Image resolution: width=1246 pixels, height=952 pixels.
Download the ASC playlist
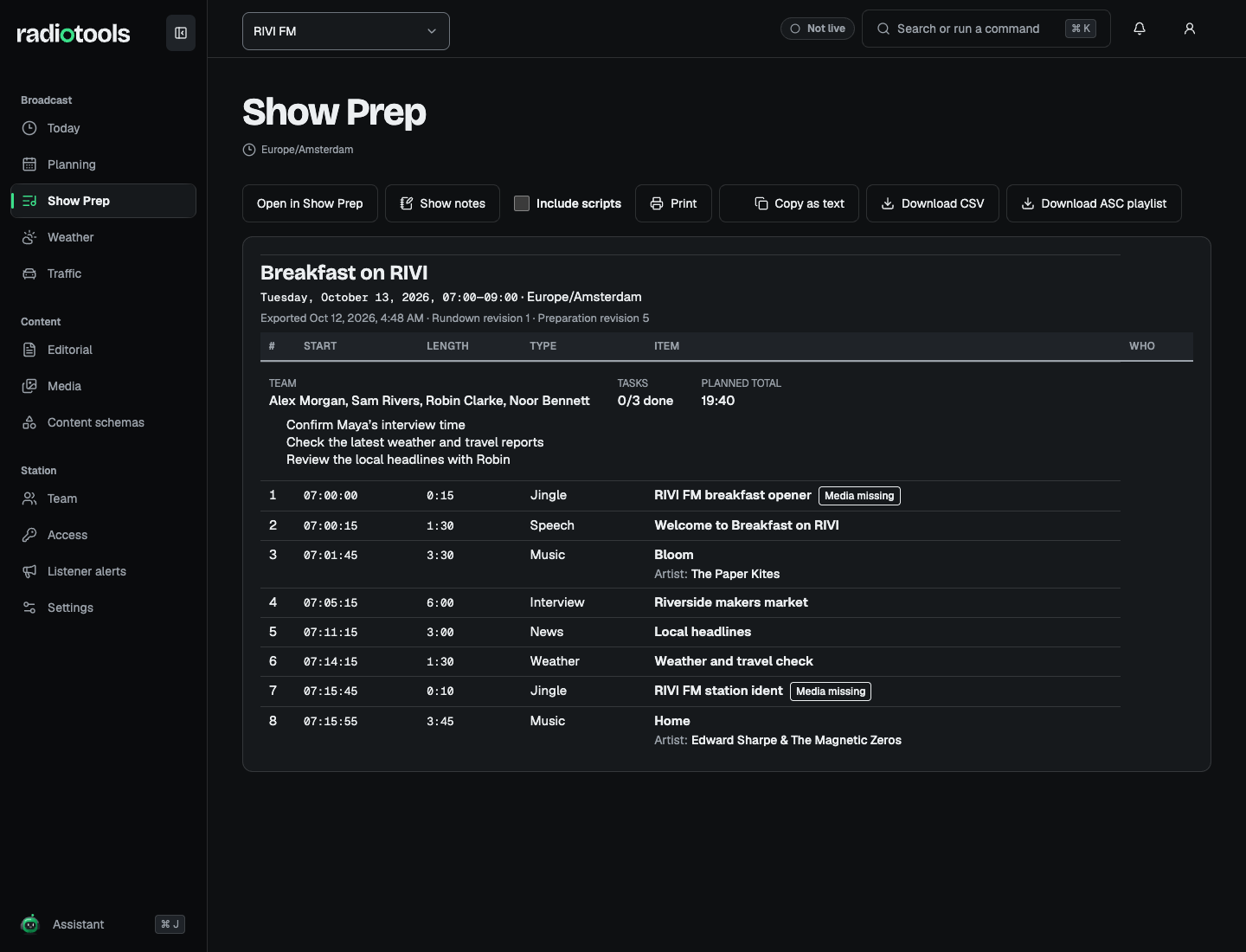1094,203
